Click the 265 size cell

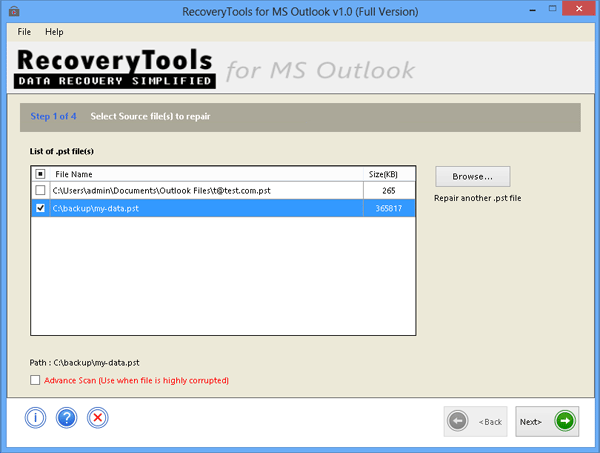[x=389, y=191]
